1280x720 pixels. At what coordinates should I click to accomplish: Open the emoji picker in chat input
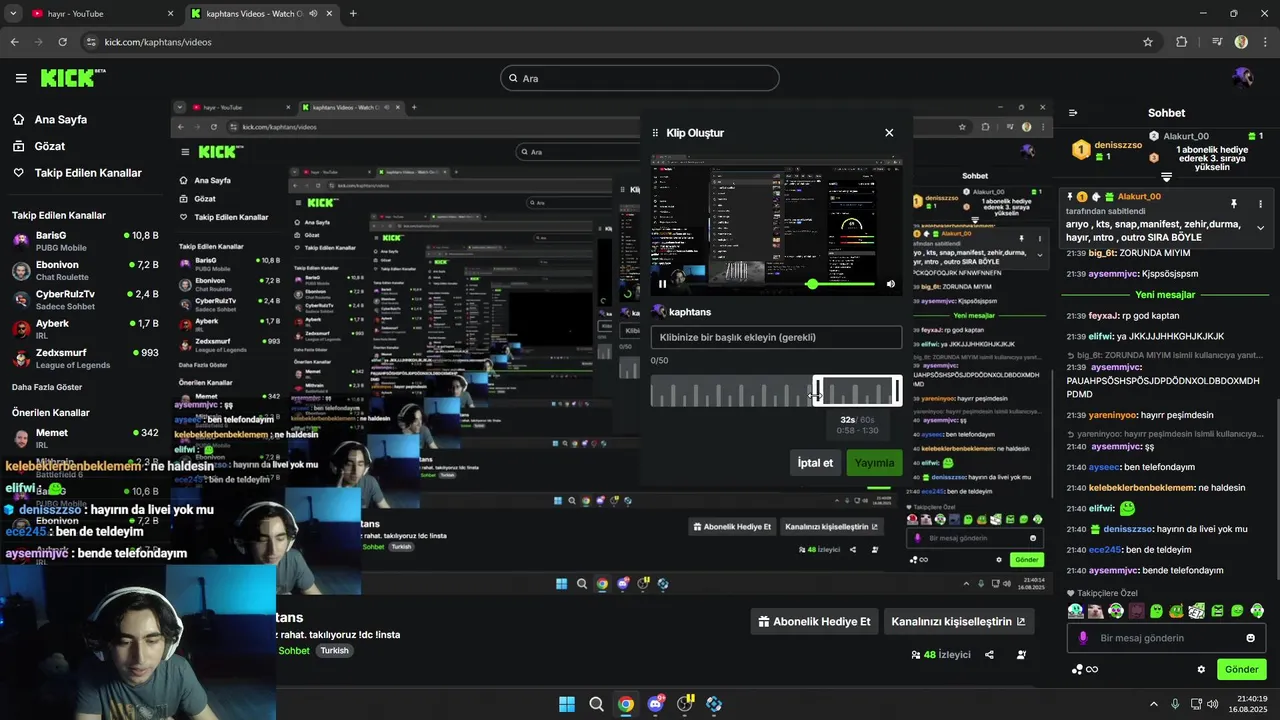coord(1250,638)
